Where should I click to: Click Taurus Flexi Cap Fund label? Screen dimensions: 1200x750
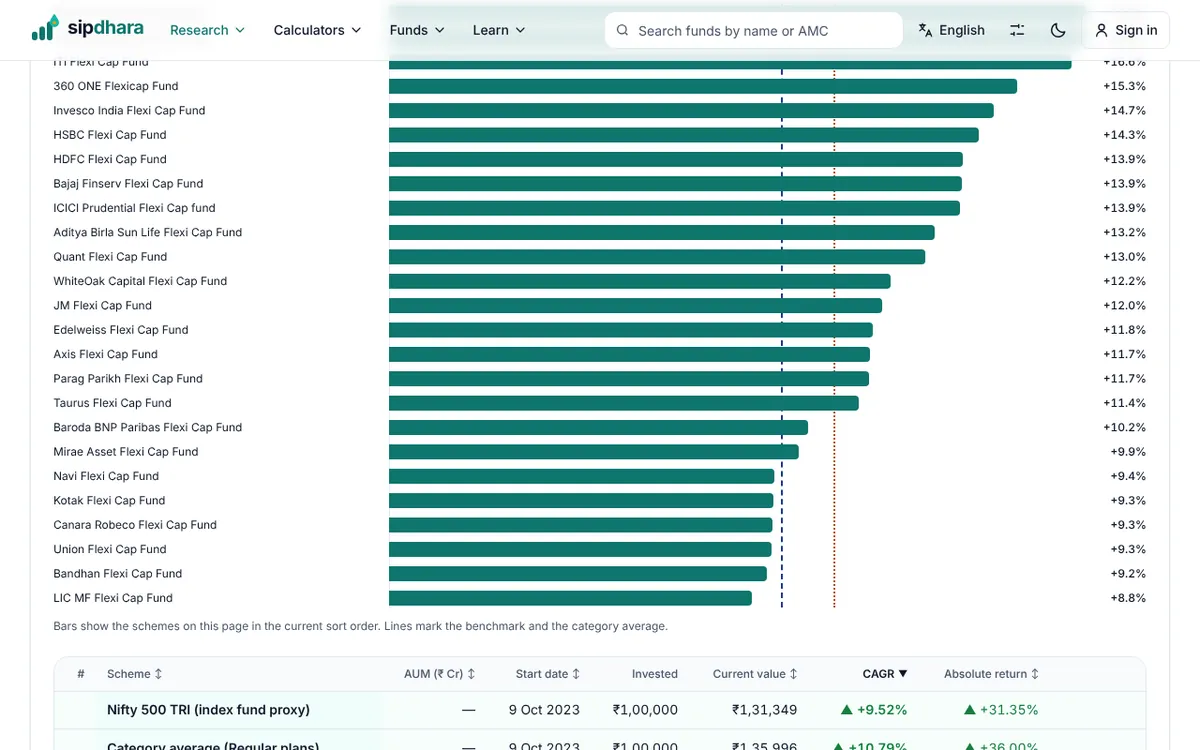click(112, 403)
